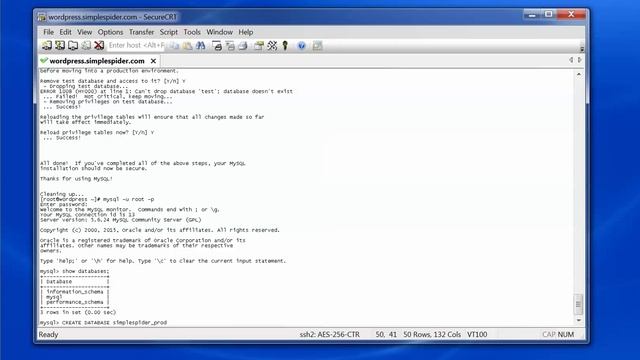Click the 'CAP' status indicator
Viewport: 640px width, 360px height.
549,334
